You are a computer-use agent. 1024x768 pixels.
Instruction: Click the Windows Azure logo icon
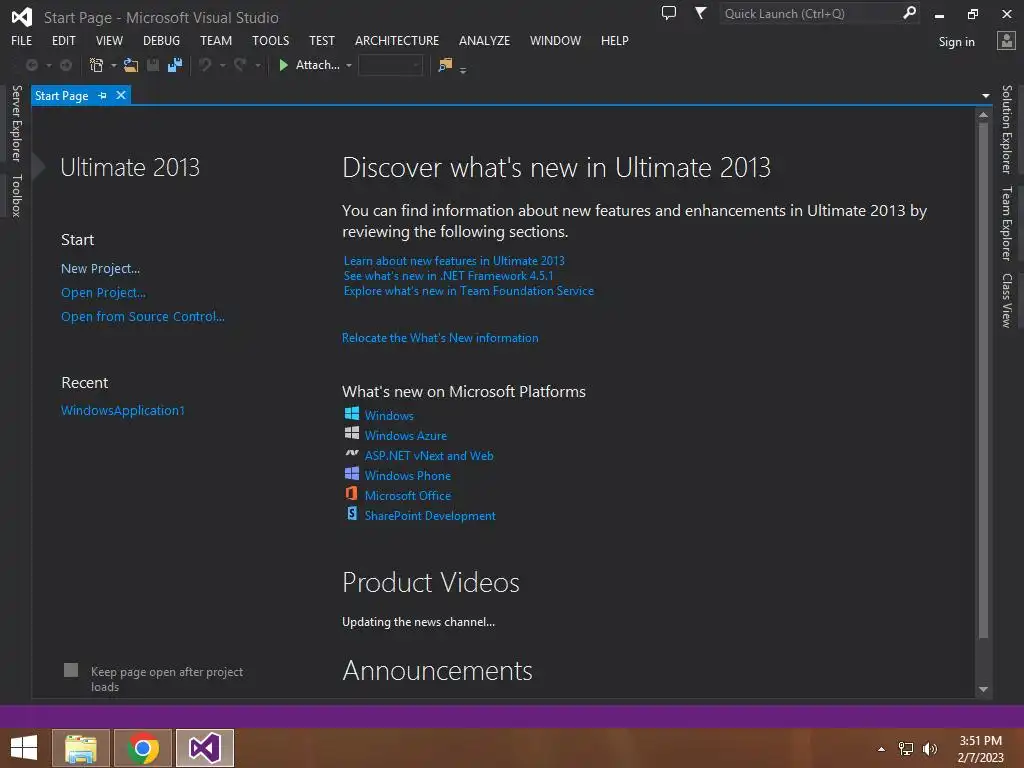click(352, 433)
